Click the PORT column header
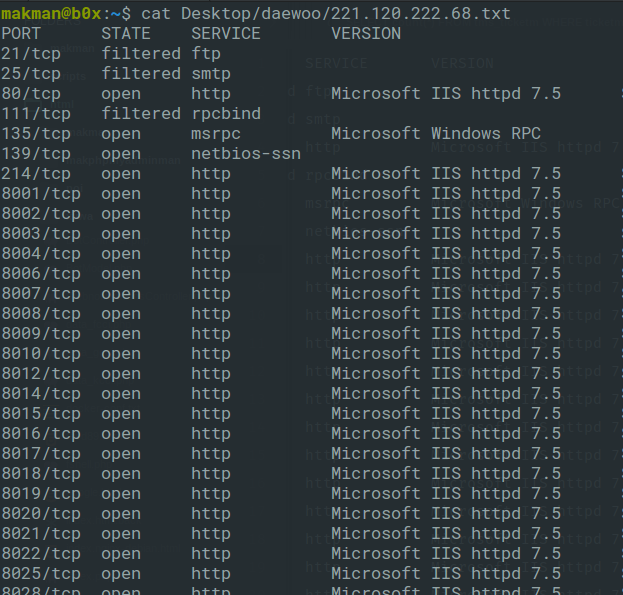 tap(21, 33)
